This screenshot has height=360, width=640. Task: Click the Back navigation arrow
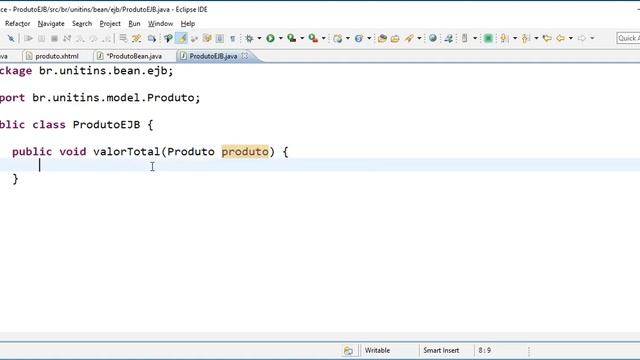click(x=561, y=38)
